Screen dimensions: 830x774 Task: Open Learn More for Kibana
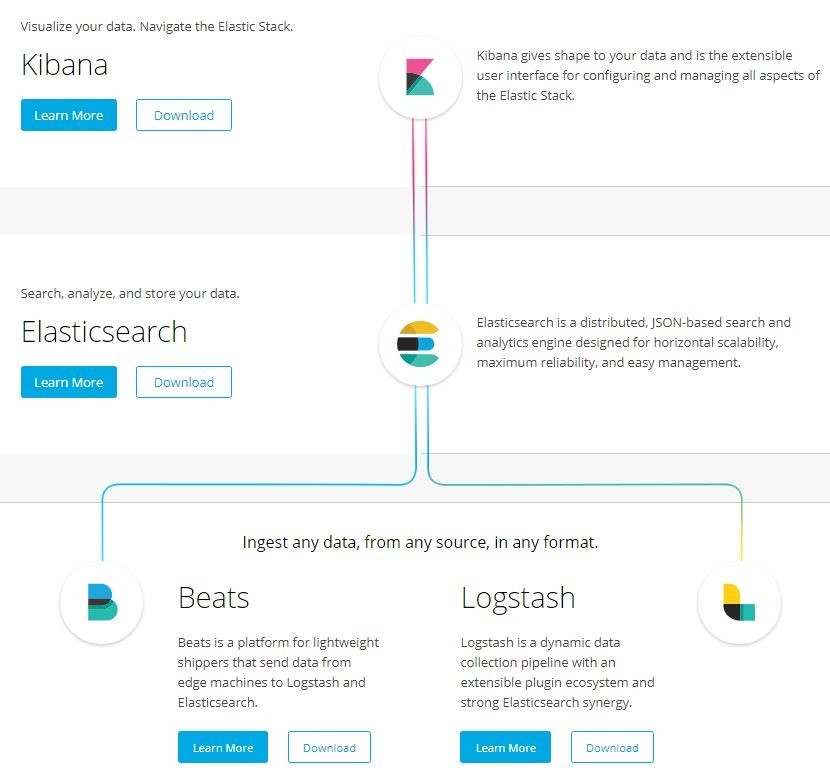pyautogui.click(x=69, y=115)
